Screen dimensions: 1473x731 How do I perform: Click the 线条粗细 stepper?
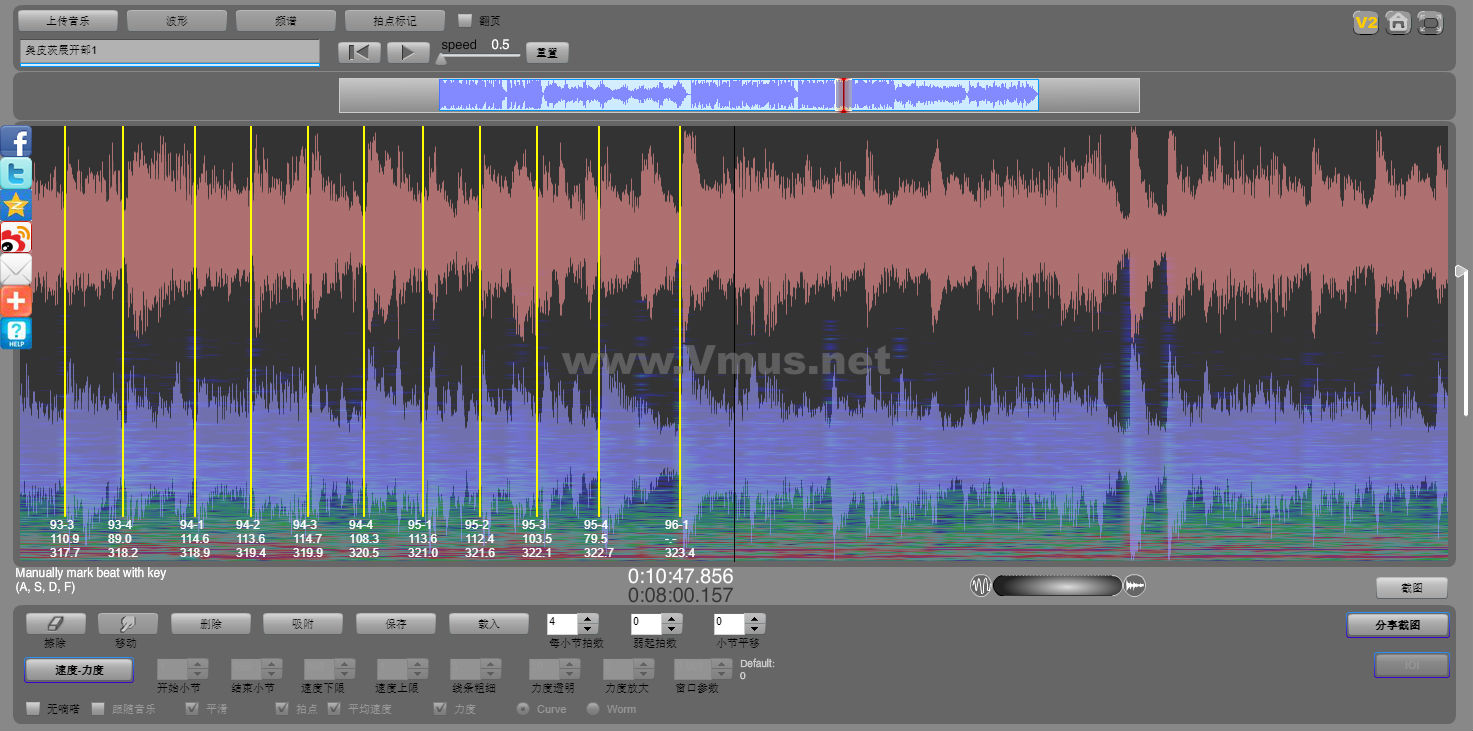475,668
